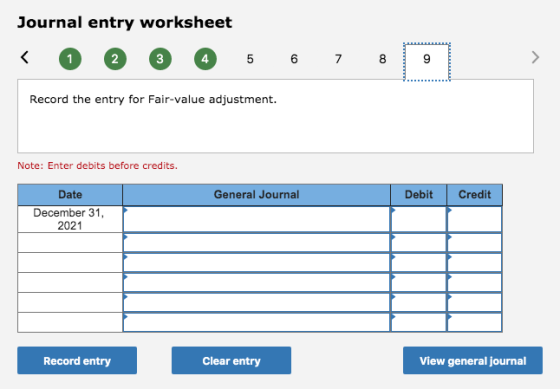
Task: Select the current journal entry step 9
Action: click(x=427, y=61)
